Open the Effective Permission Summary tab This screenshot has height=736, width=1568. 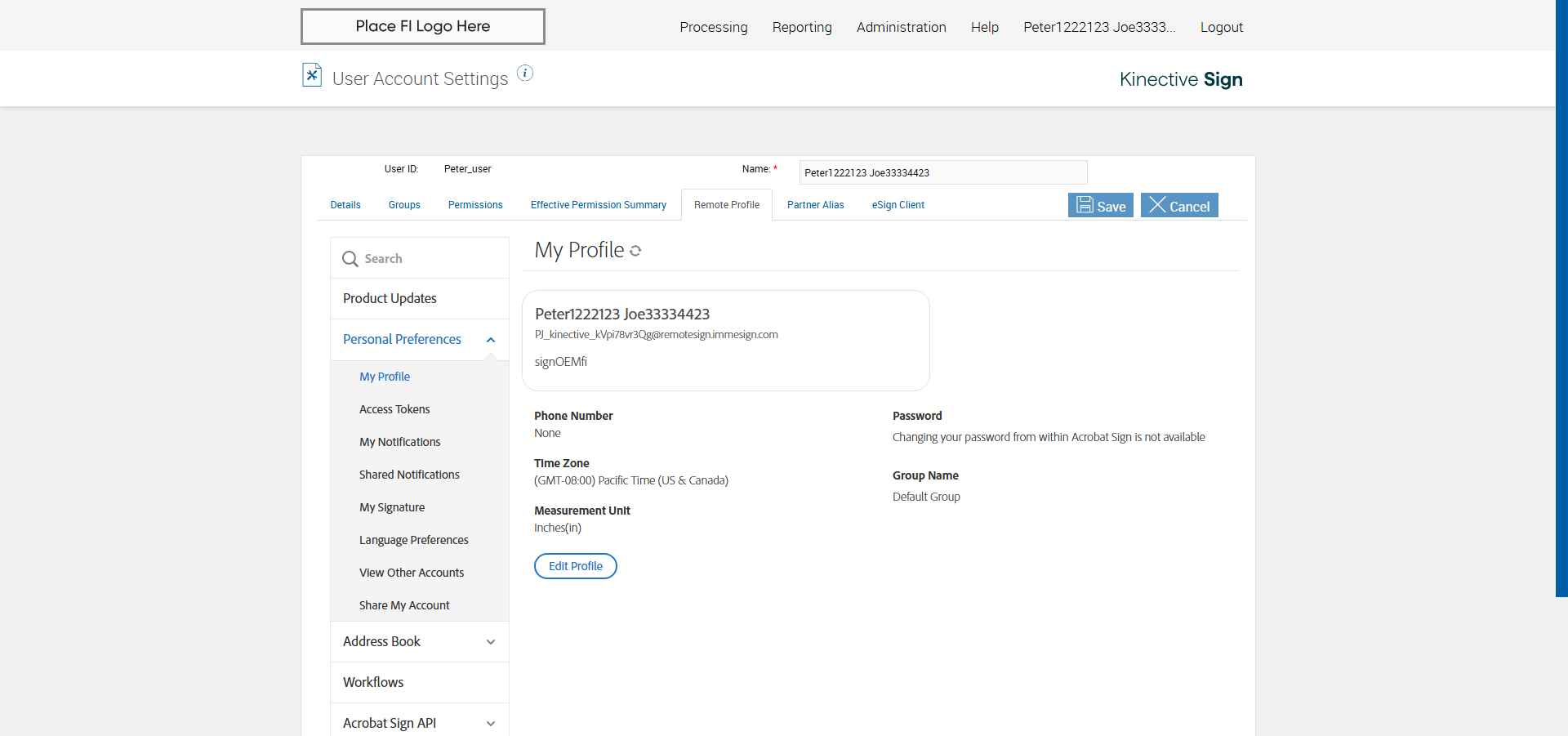pos(598,205)
